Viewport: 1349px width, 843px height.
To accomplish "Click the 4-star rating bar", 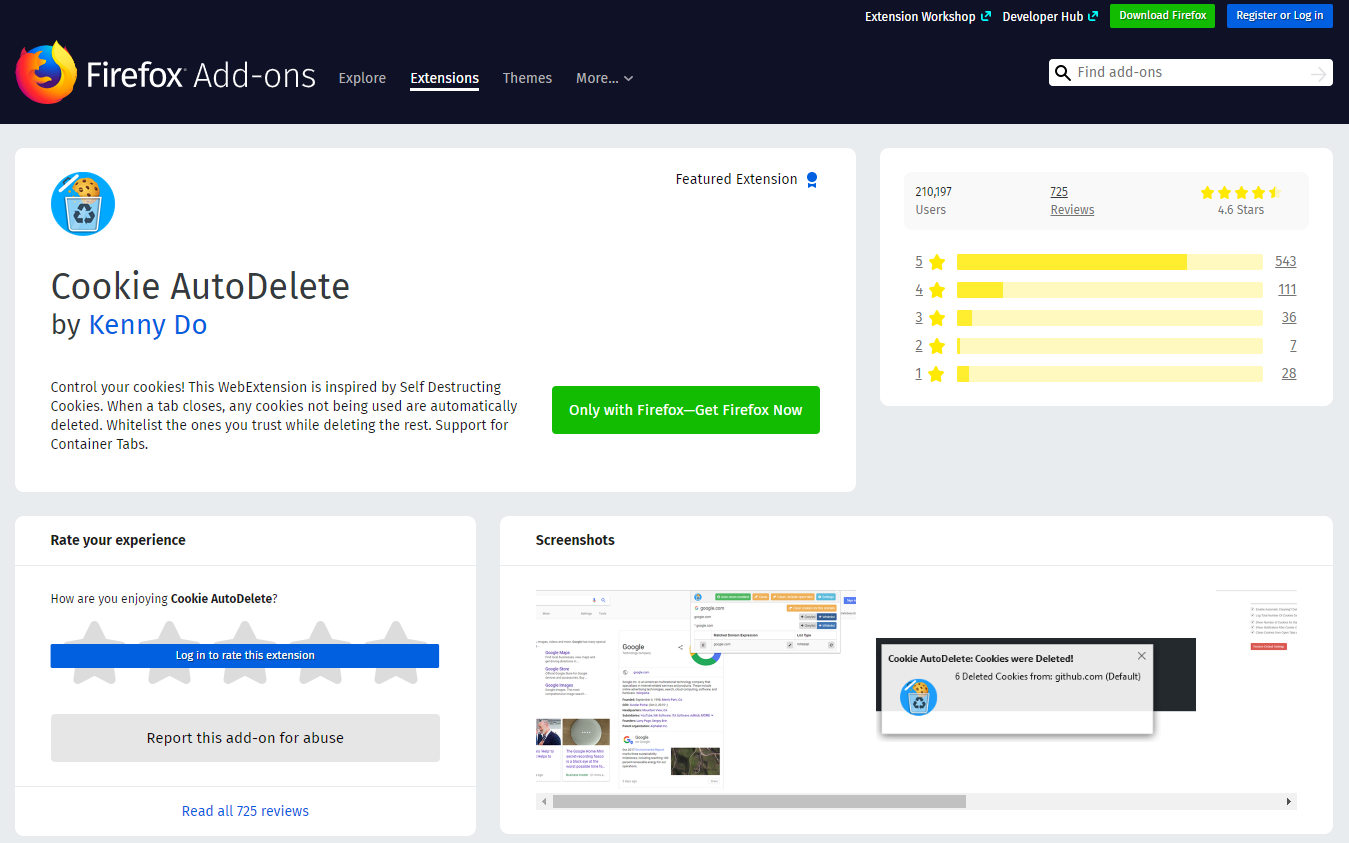I will pos(1110,290).
